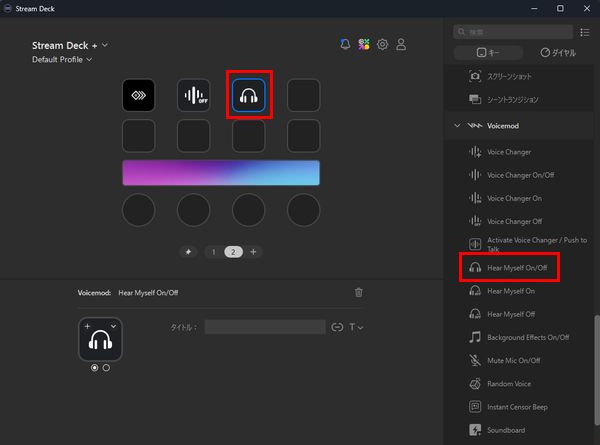Screen dimensions: 600x445
Task: Click the タイトル title input field
Action: tap(265, 327)
